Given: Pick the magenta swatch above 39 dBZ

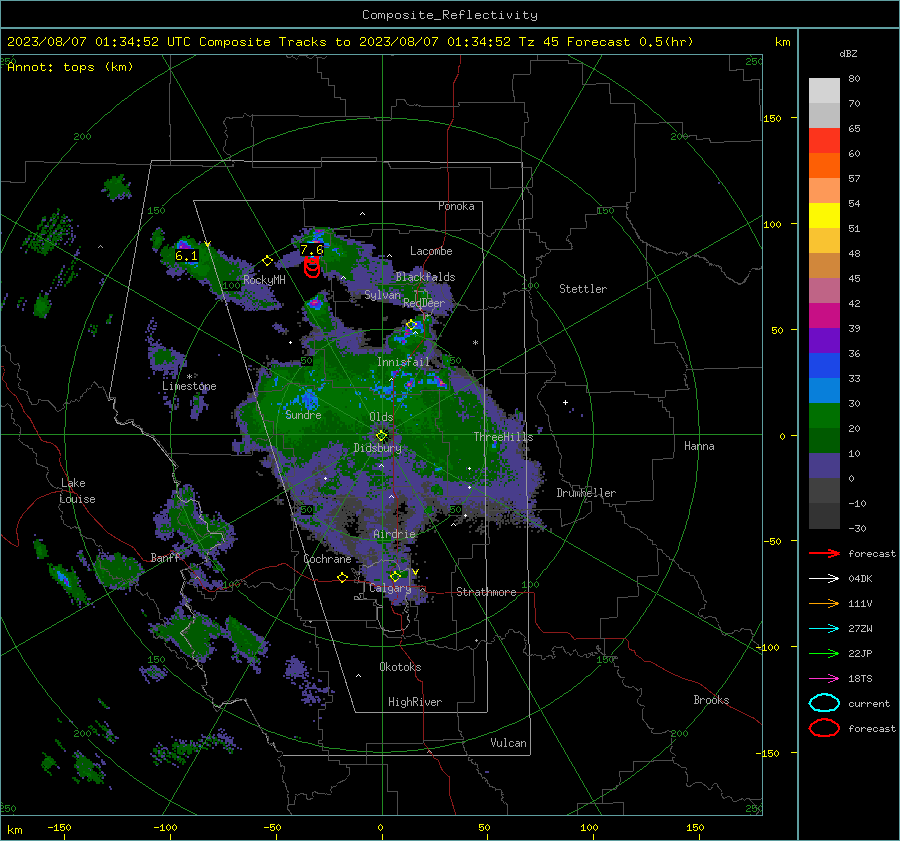Looking at the screenshot, I should pyautogui.click(x=824, y=316).
